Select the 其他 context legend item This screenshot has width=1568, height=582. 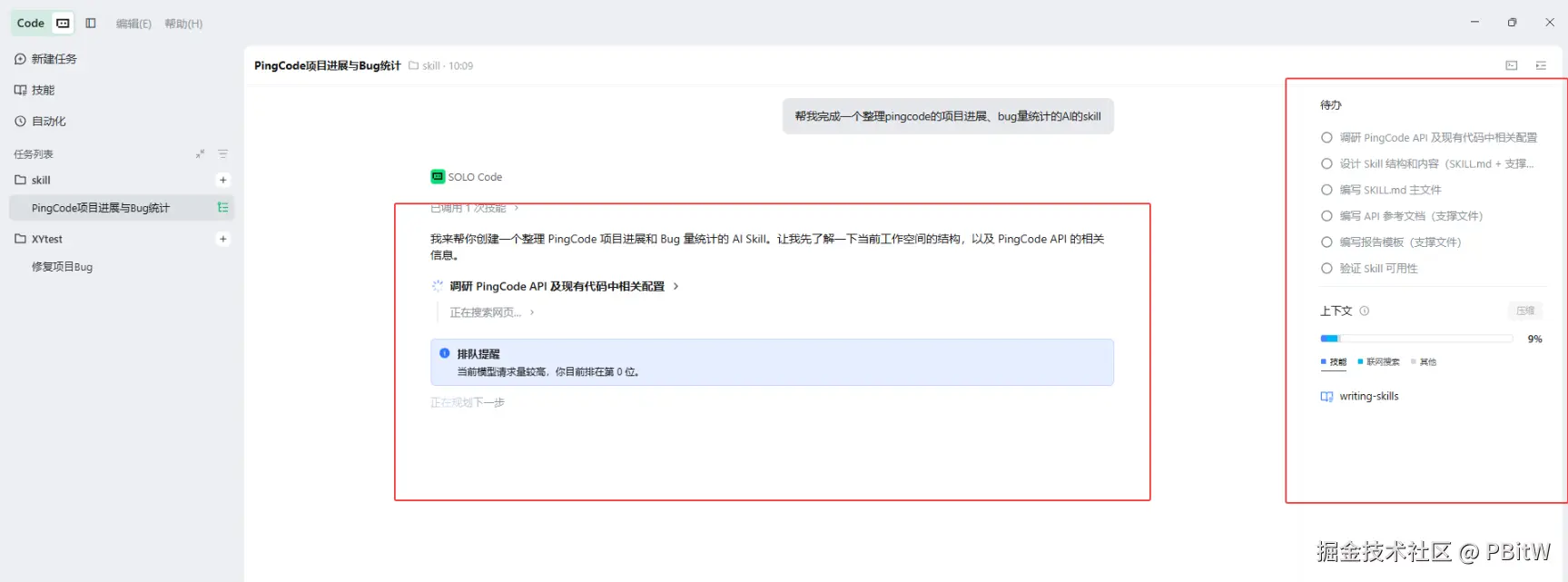pos(1424,362)
